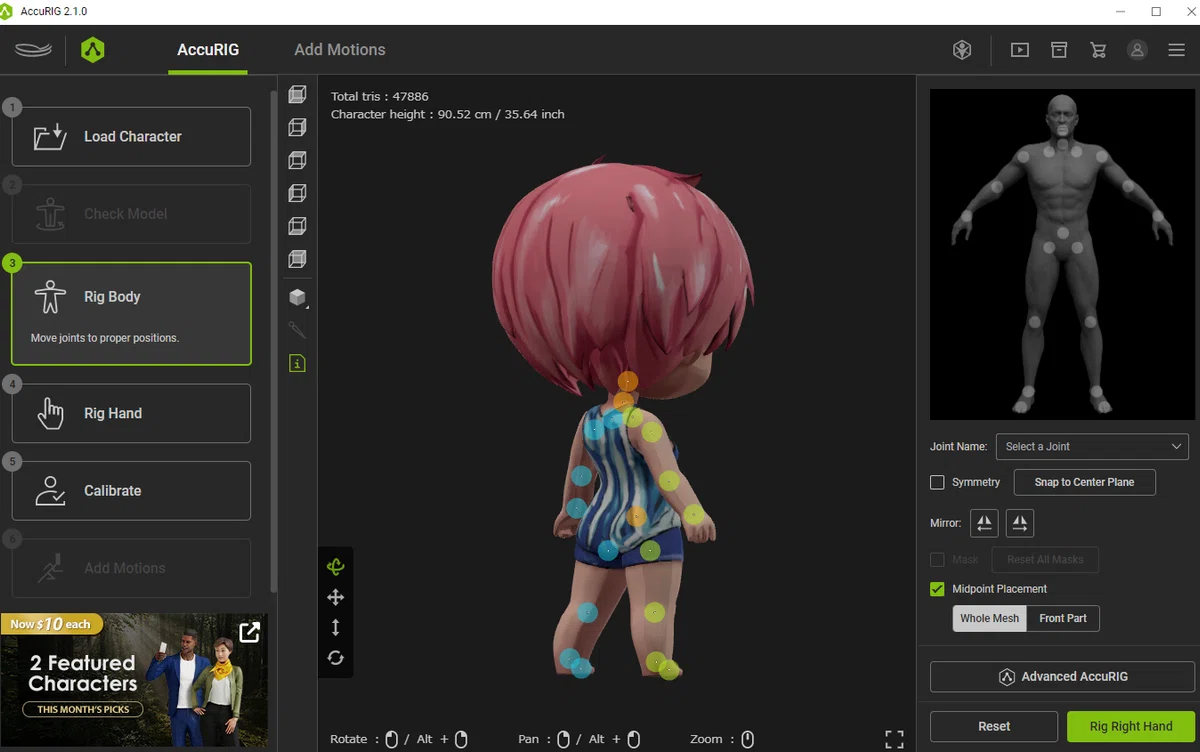The image size is (1200, 752).
Task: Select the Whole Mesh option
Action: click(989, 618)
